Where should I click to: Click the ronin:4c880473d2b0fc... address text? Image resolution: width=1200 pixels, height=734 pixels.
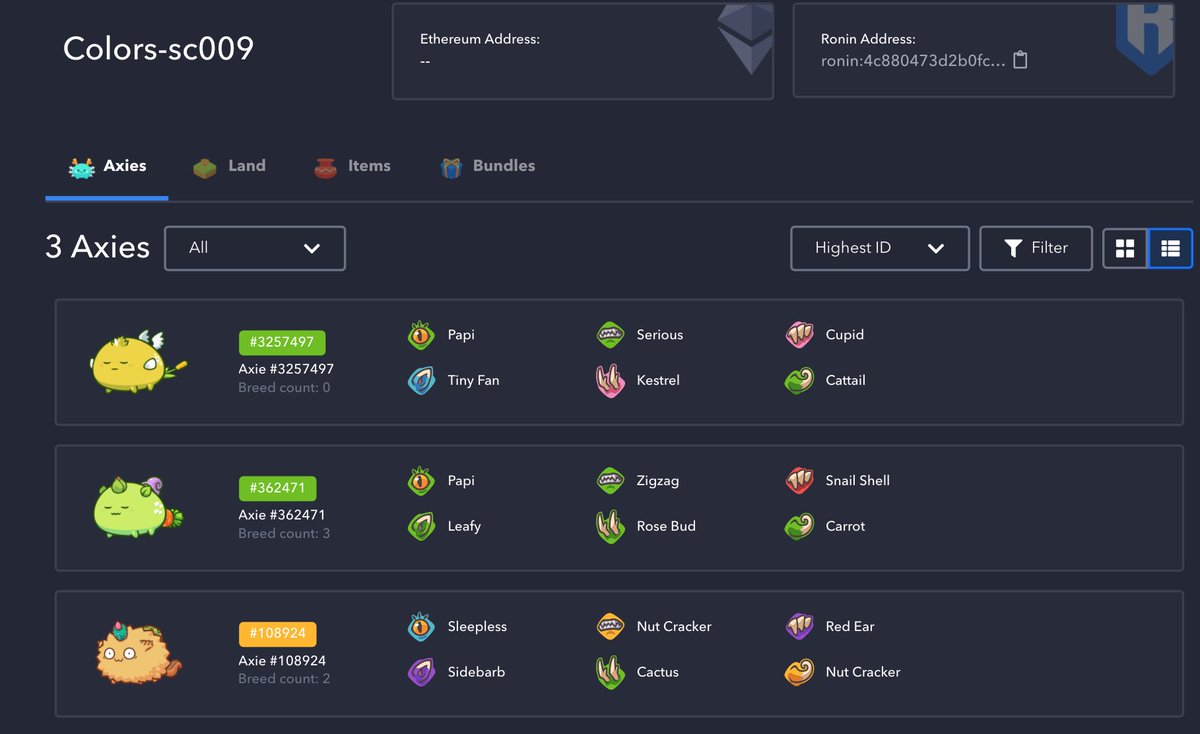tap(913, 61)
